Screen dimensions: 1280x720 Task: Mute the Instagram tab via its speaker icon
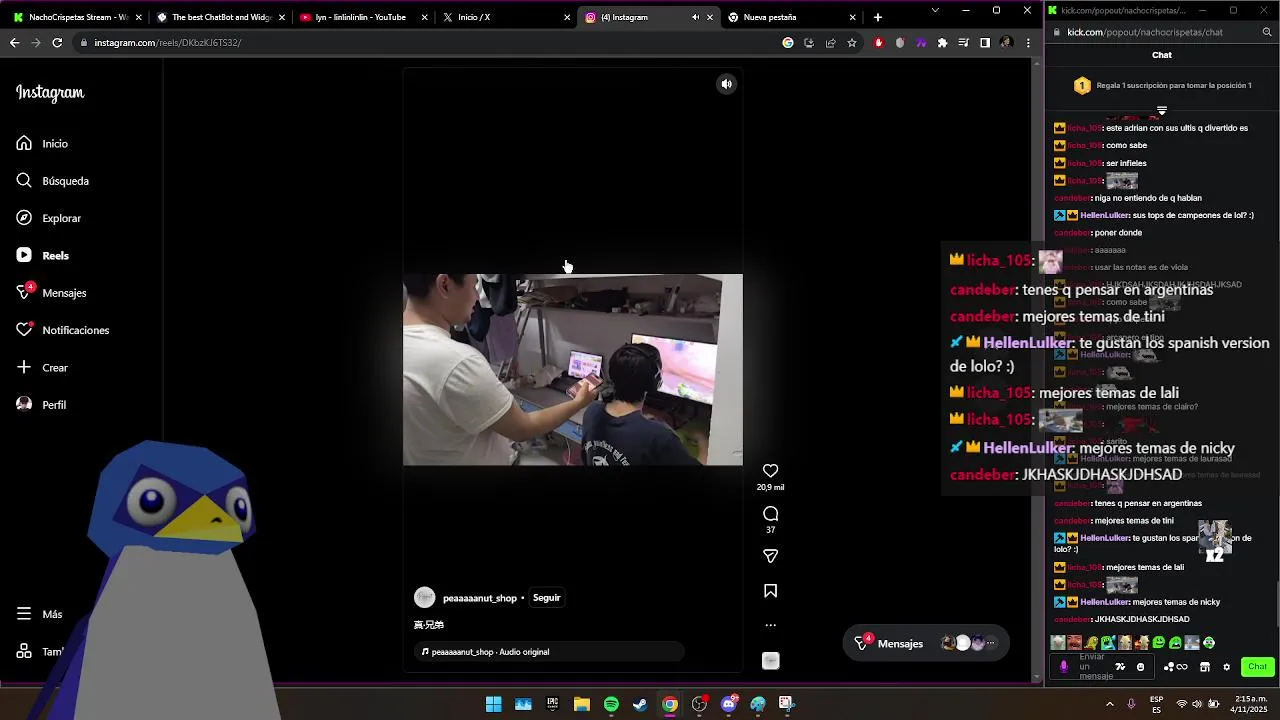click(695, 17)
